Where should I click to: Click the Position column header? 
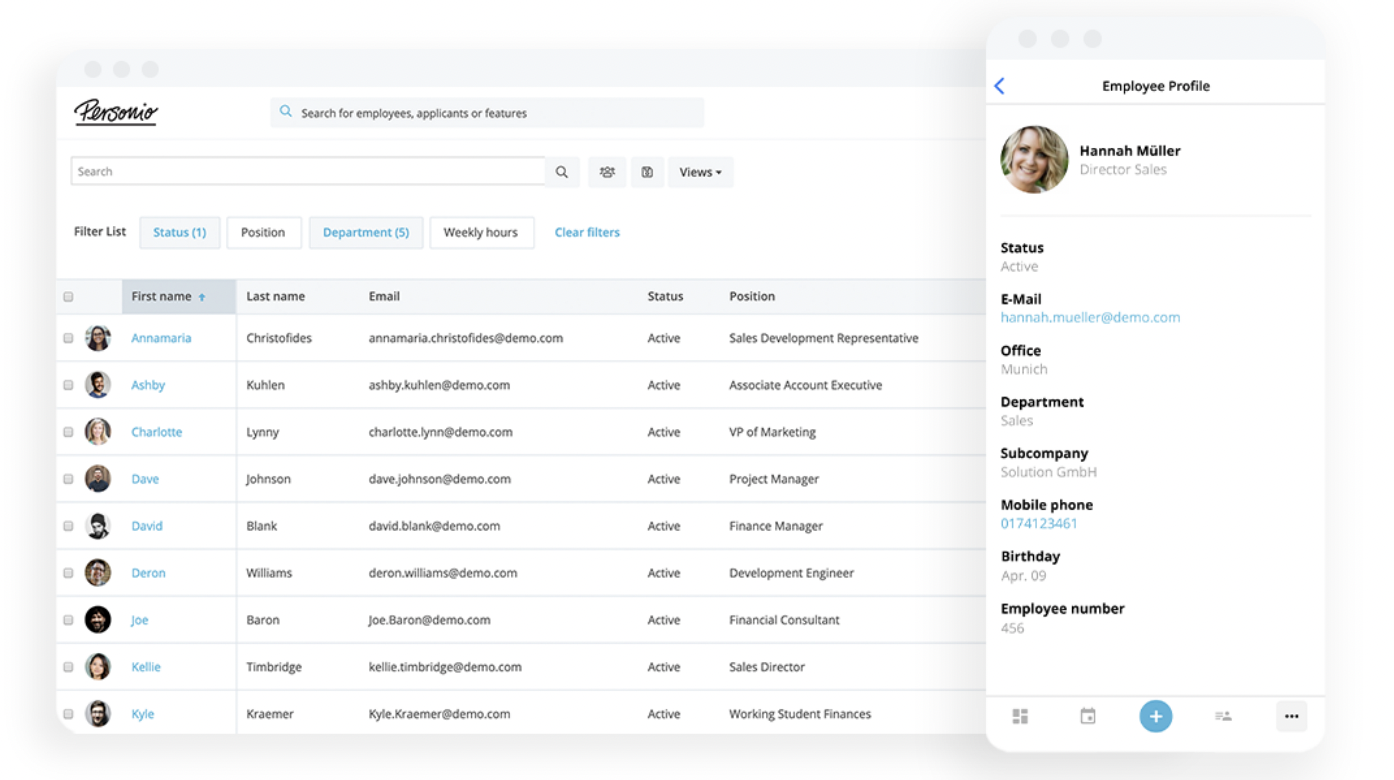click(x=752, y=297)
